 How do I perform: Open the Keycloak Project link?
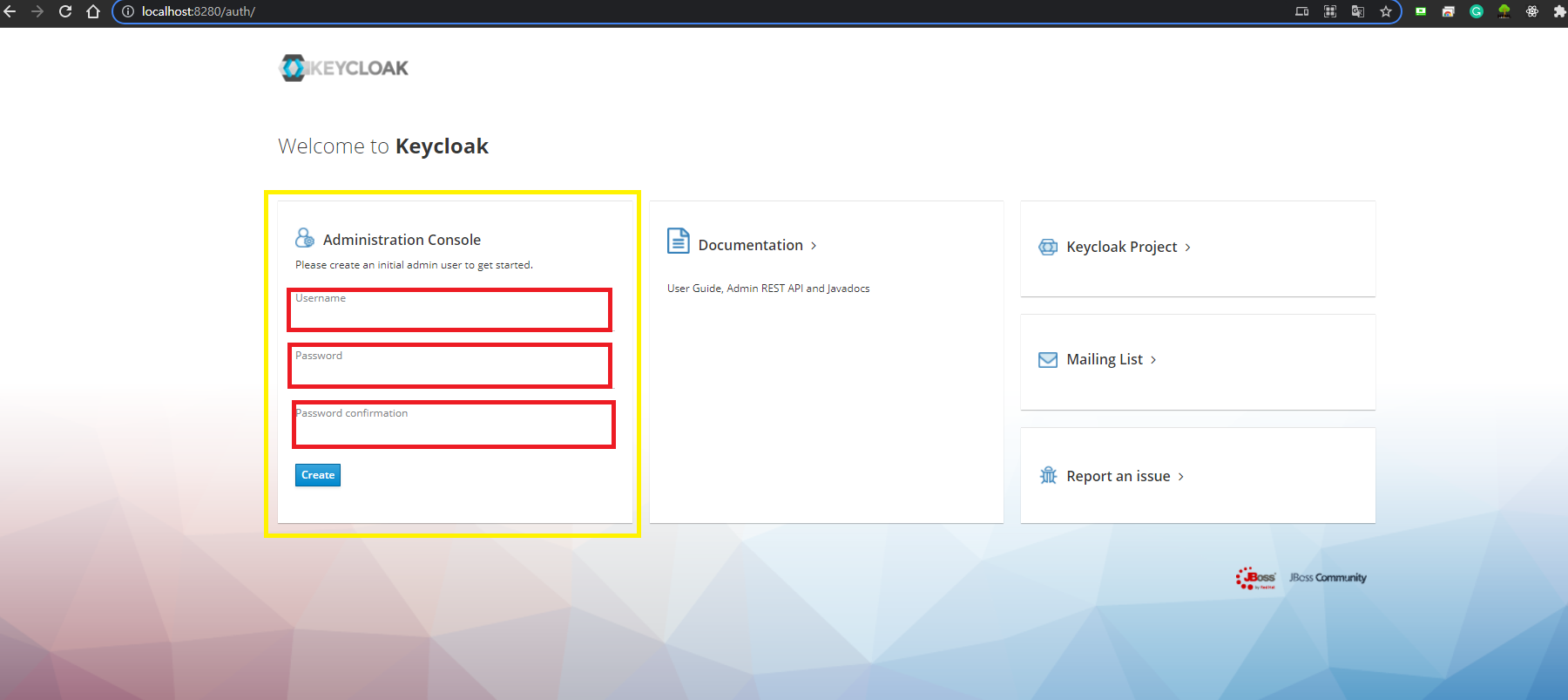click(1128, 247)
